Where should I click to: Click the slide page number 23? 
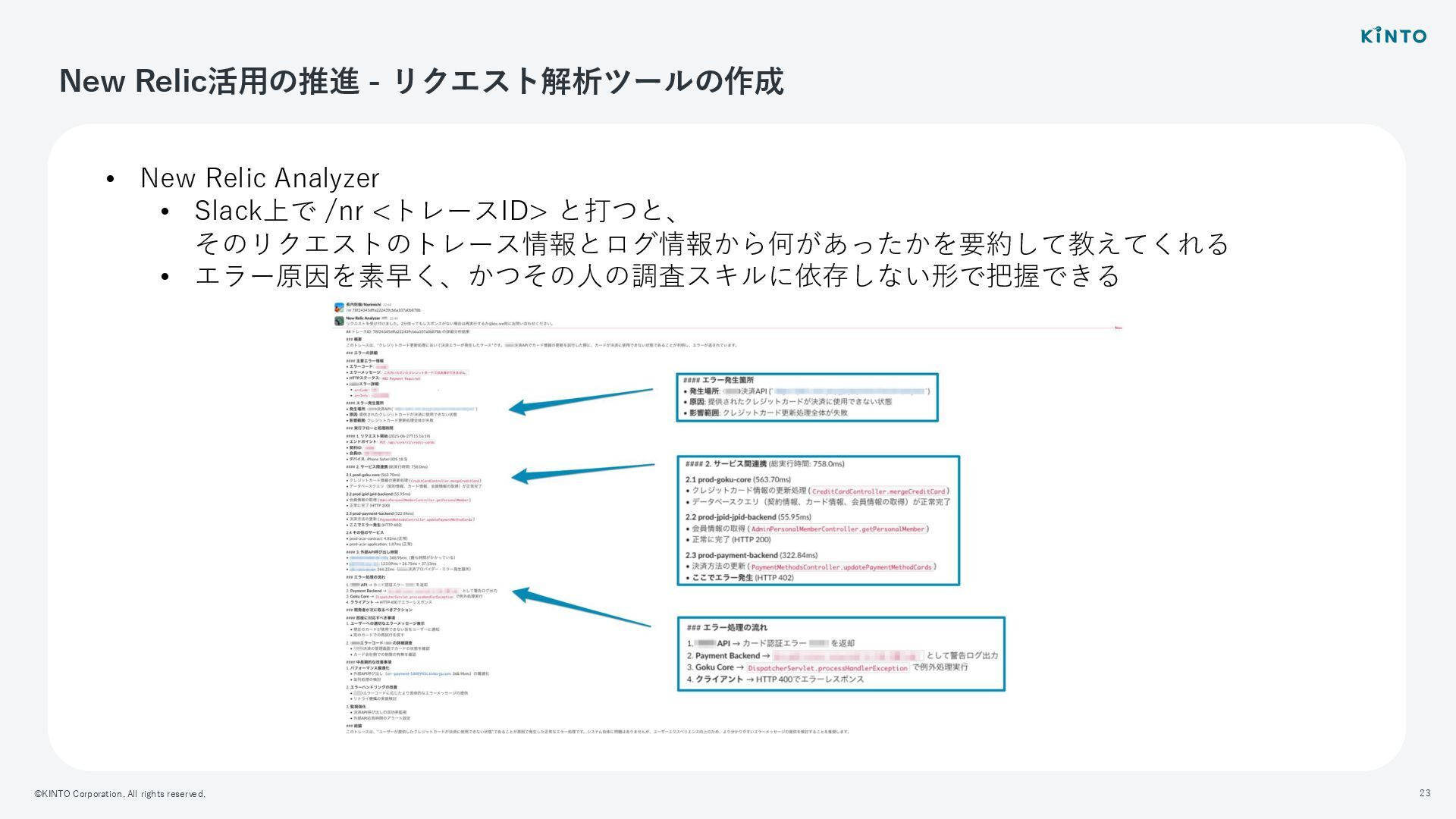tap(1425, 792)
